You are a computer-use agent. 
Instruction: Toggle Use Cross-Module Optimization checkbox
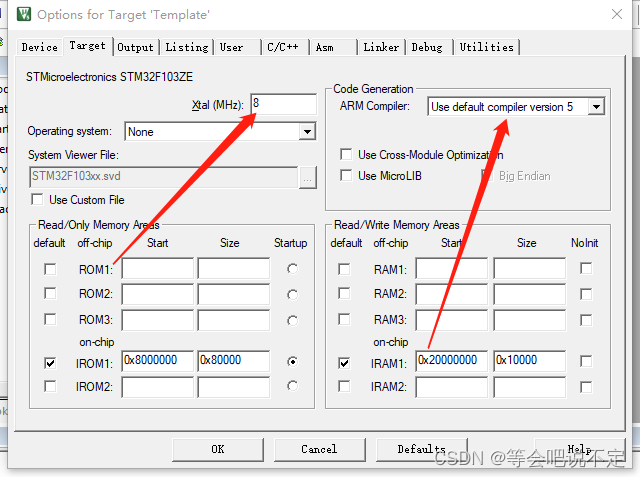tap(346, 155)
